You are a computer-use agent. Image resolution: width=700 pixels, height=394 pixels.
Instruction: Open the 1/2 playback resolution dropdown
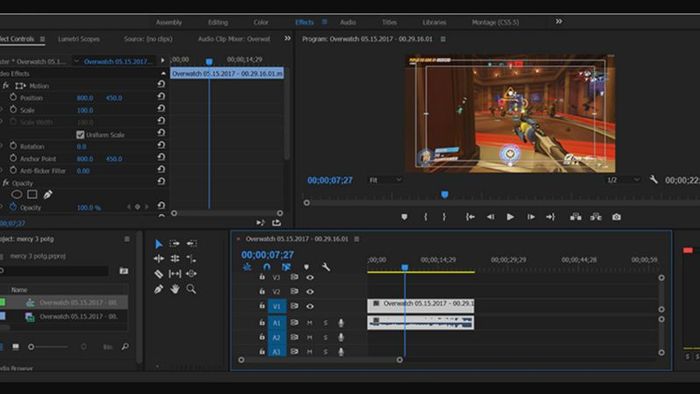point(623,180)
